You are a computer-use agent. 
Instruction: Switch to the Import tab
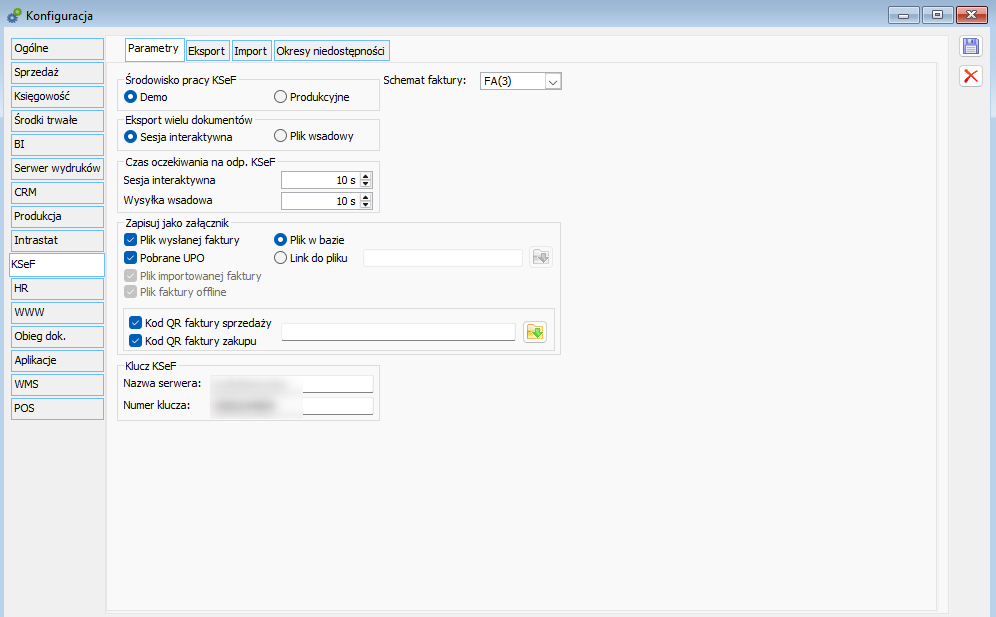[x=250, y=51]
